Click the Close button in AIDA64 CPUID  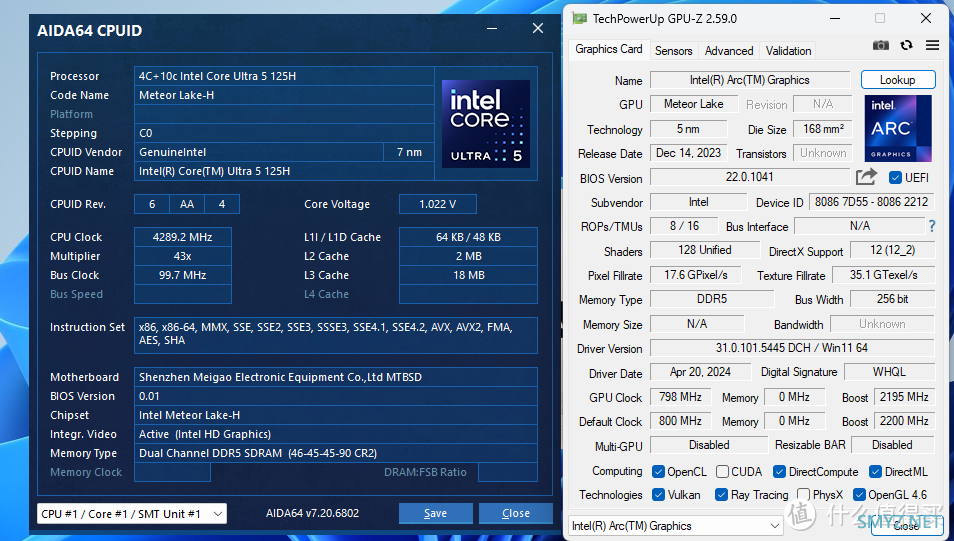[x=516, y=514]
